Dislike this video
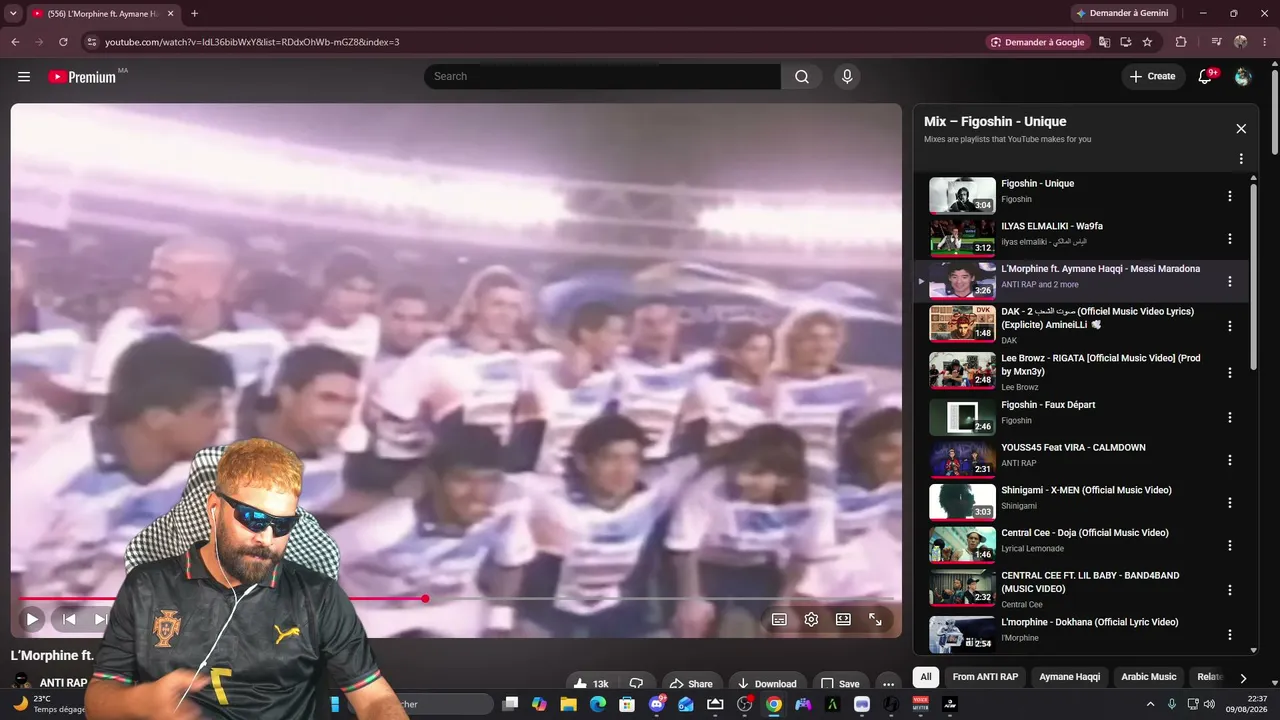Screen dimensions: 1280x720 click(636, 684)
